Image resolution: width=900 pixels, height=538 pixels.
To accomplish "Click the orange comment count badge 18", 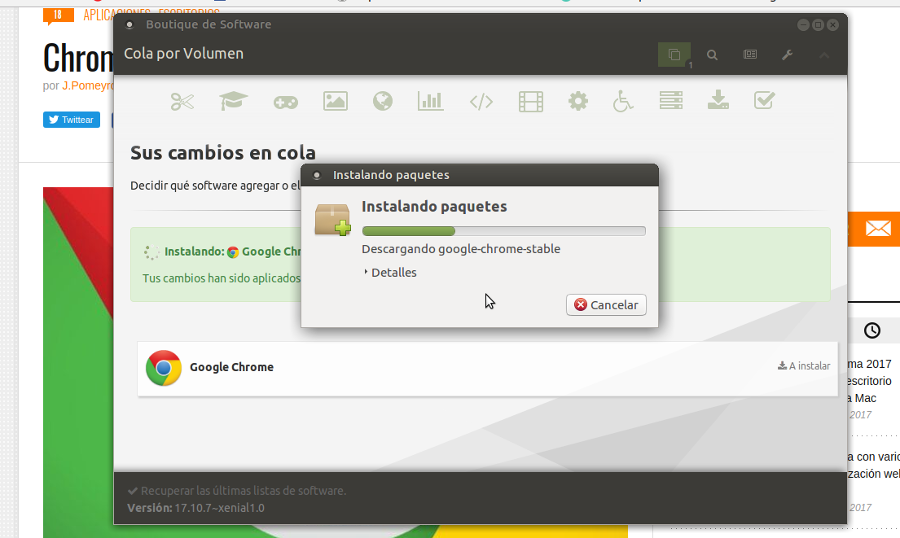I will pyautogui.click(x=58, y=16).
